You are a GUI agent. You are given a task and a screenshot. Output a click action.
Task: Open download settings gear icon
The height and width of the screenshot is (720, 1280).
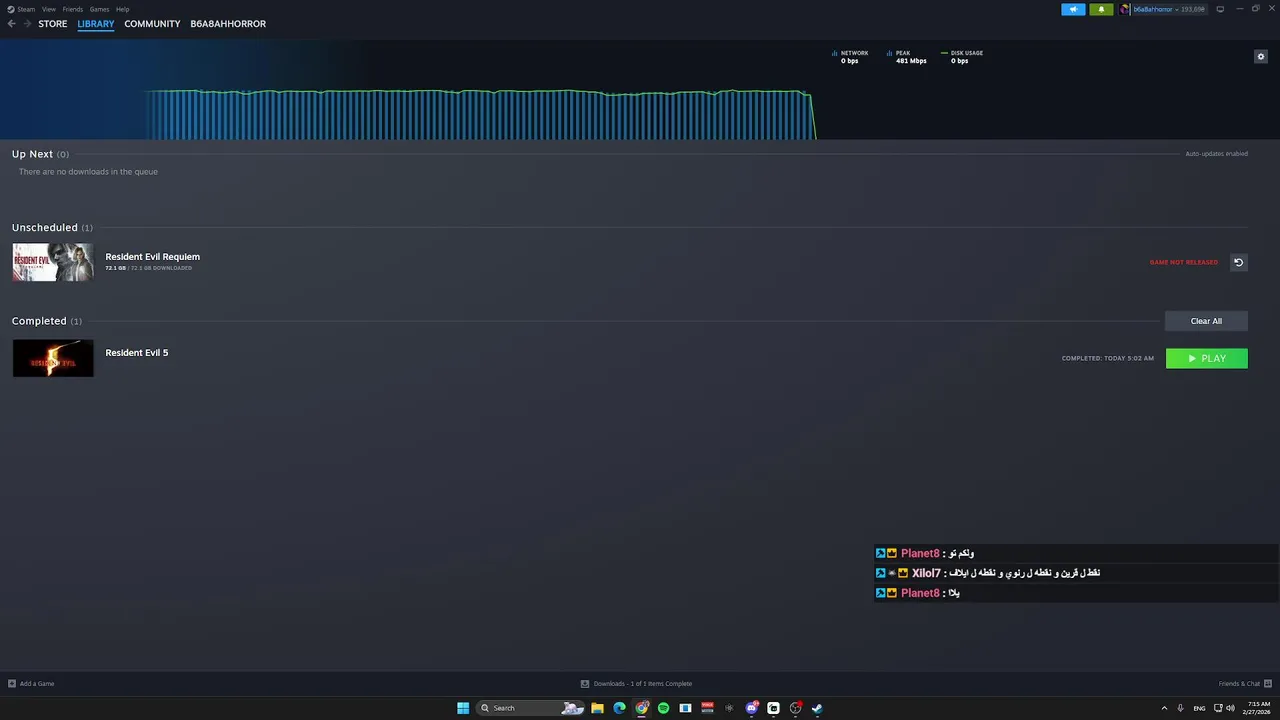pos(1260,57)
